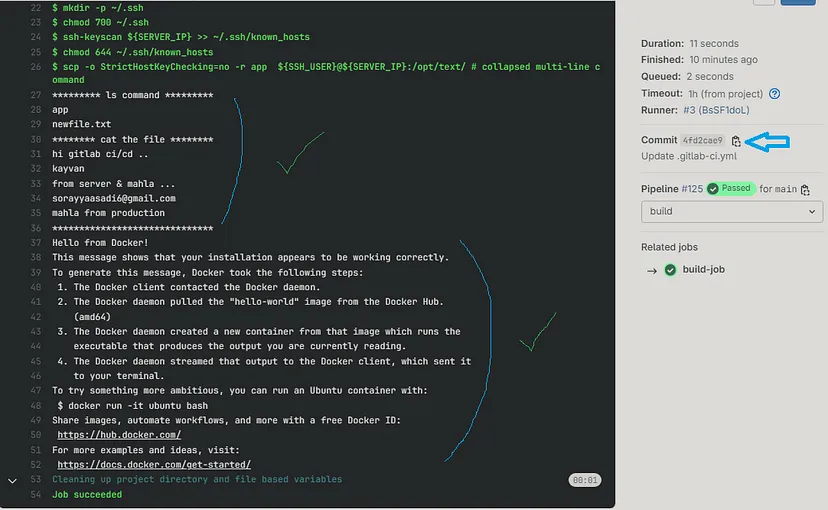Select the 'mkdir -p ~/.ssh' command line
The image size is (828, 510).
(x=98, y=8)
